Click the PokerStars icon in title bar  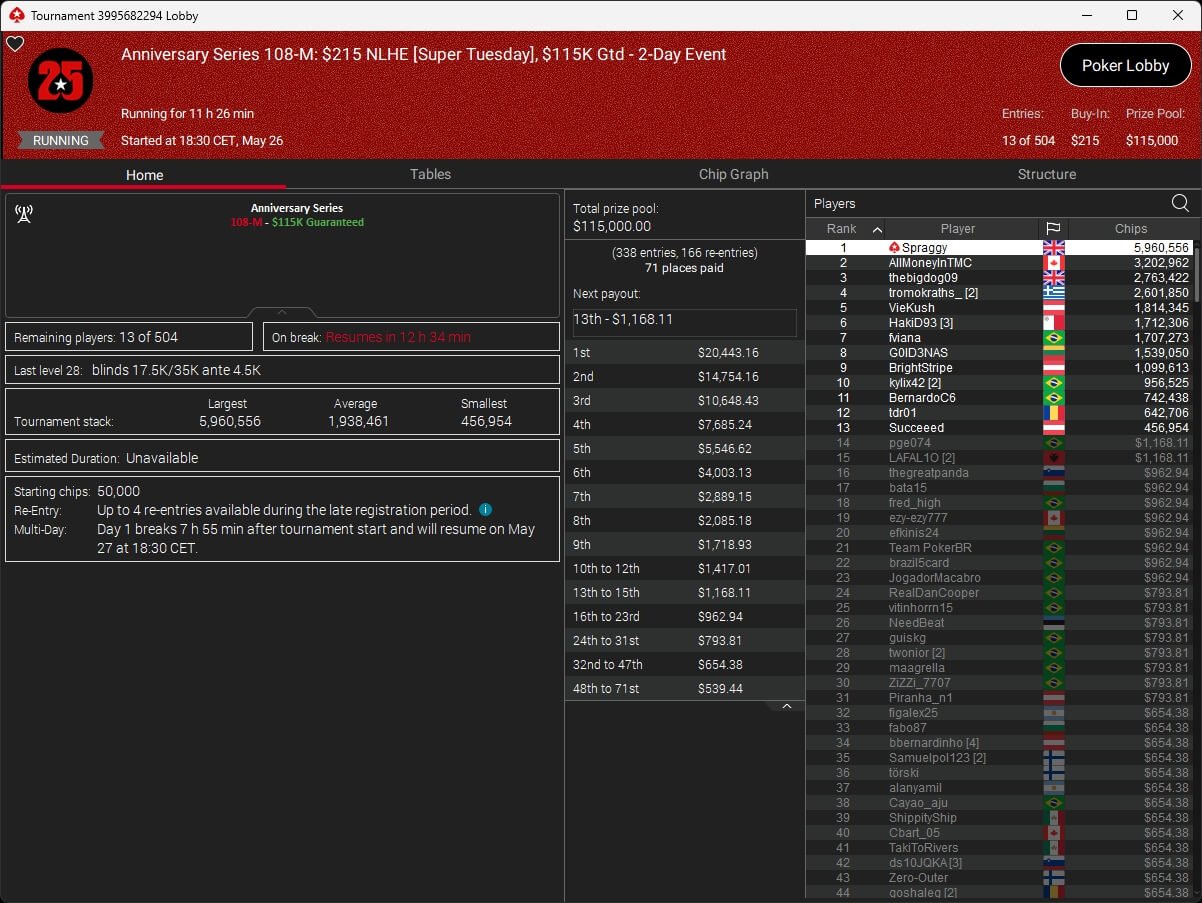pyautogui.click(x=15, y=15)
